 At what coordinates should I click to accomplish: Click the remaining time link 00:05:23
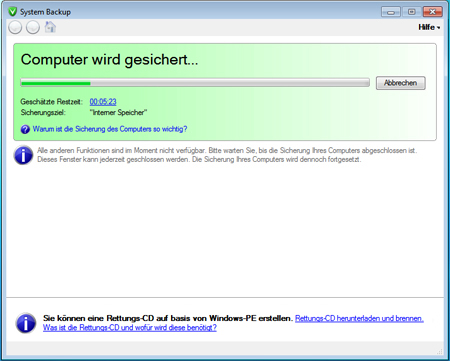(x=103, y=102)
